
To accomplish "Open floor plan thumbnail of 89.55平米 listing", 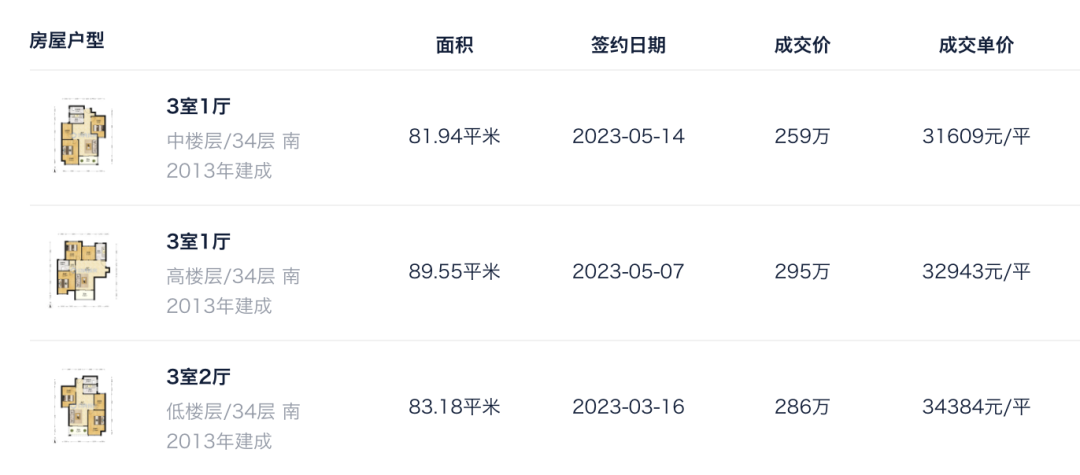I will pos(83,271).
